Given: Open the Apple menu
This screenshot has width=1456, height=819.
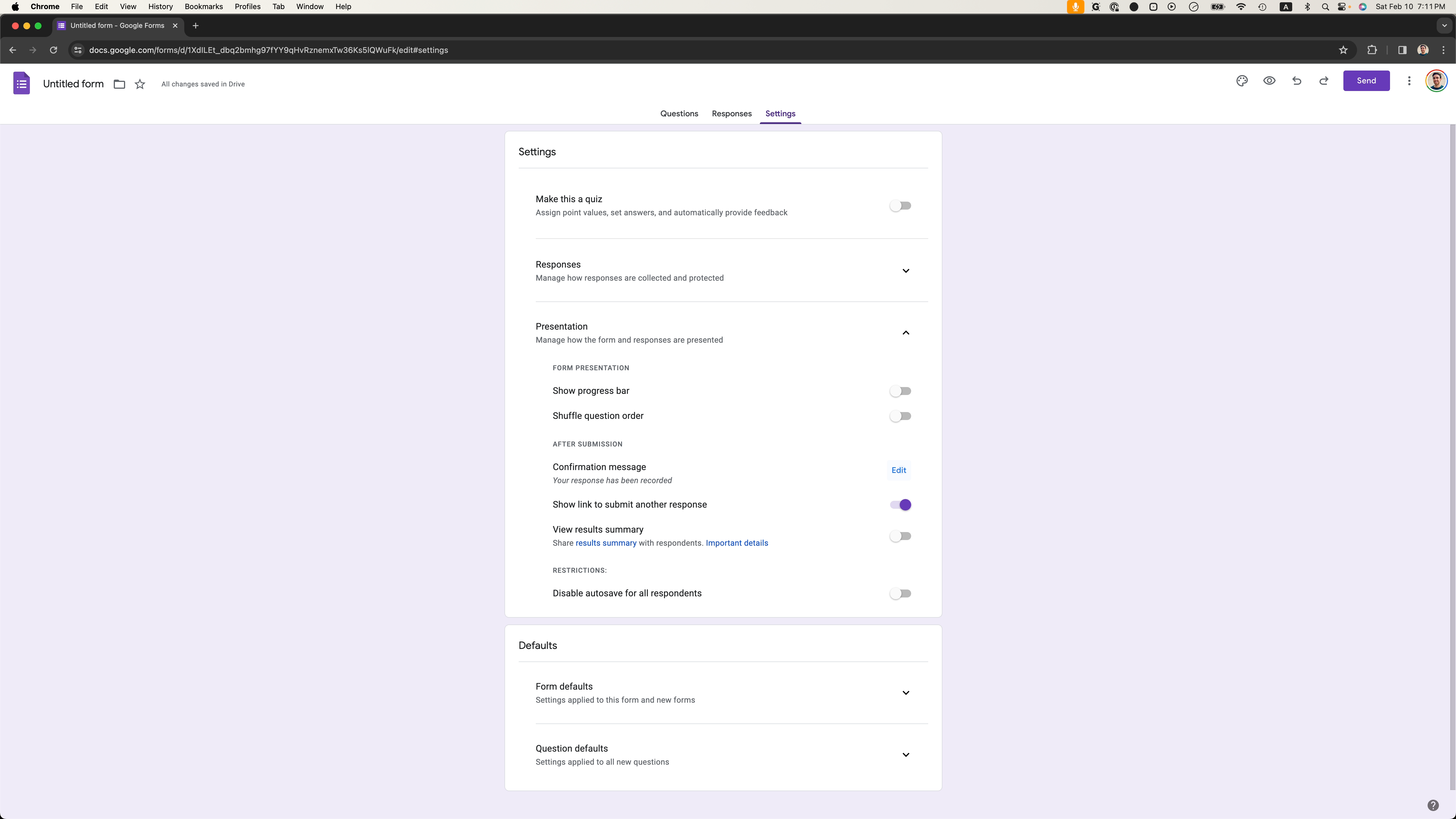Looking at the screenshot, I should tap(15, 7).
